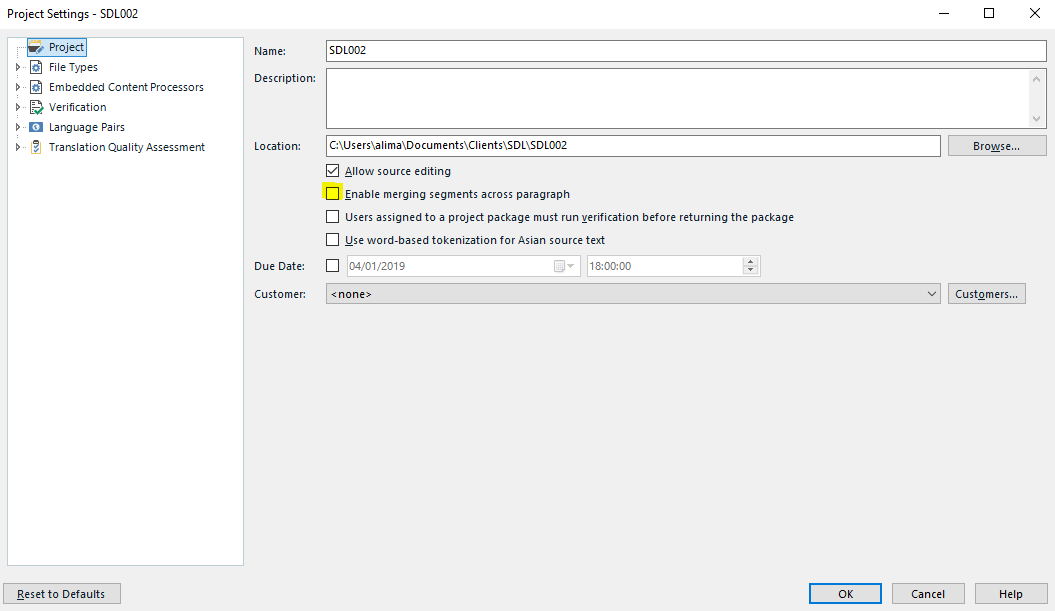Expand the Embedded Content Processors arrow
This screenshot has width=1055, height=611.
[18, 87]
